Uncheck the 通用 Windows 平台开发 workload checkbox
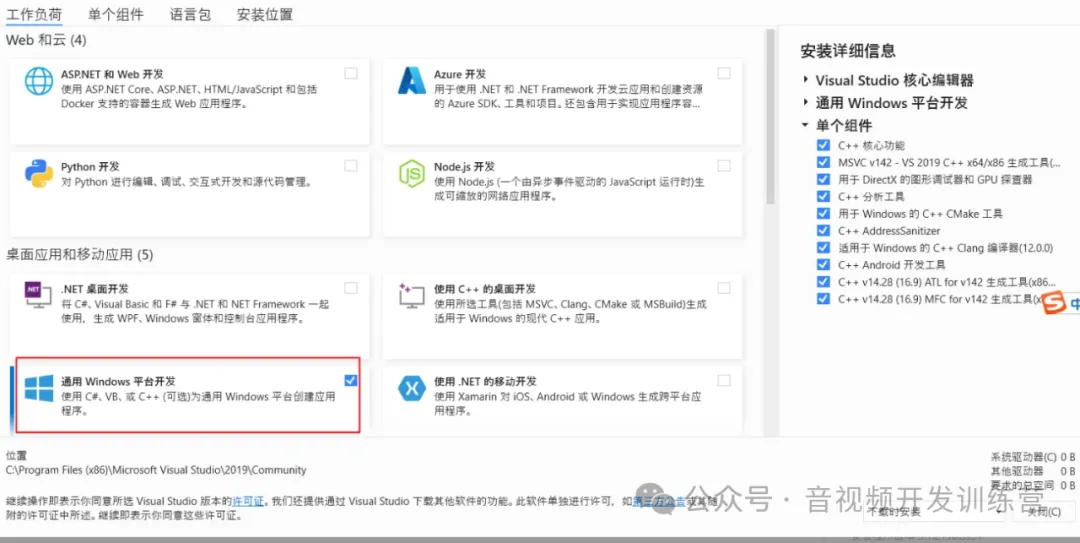 click(351, 380)
